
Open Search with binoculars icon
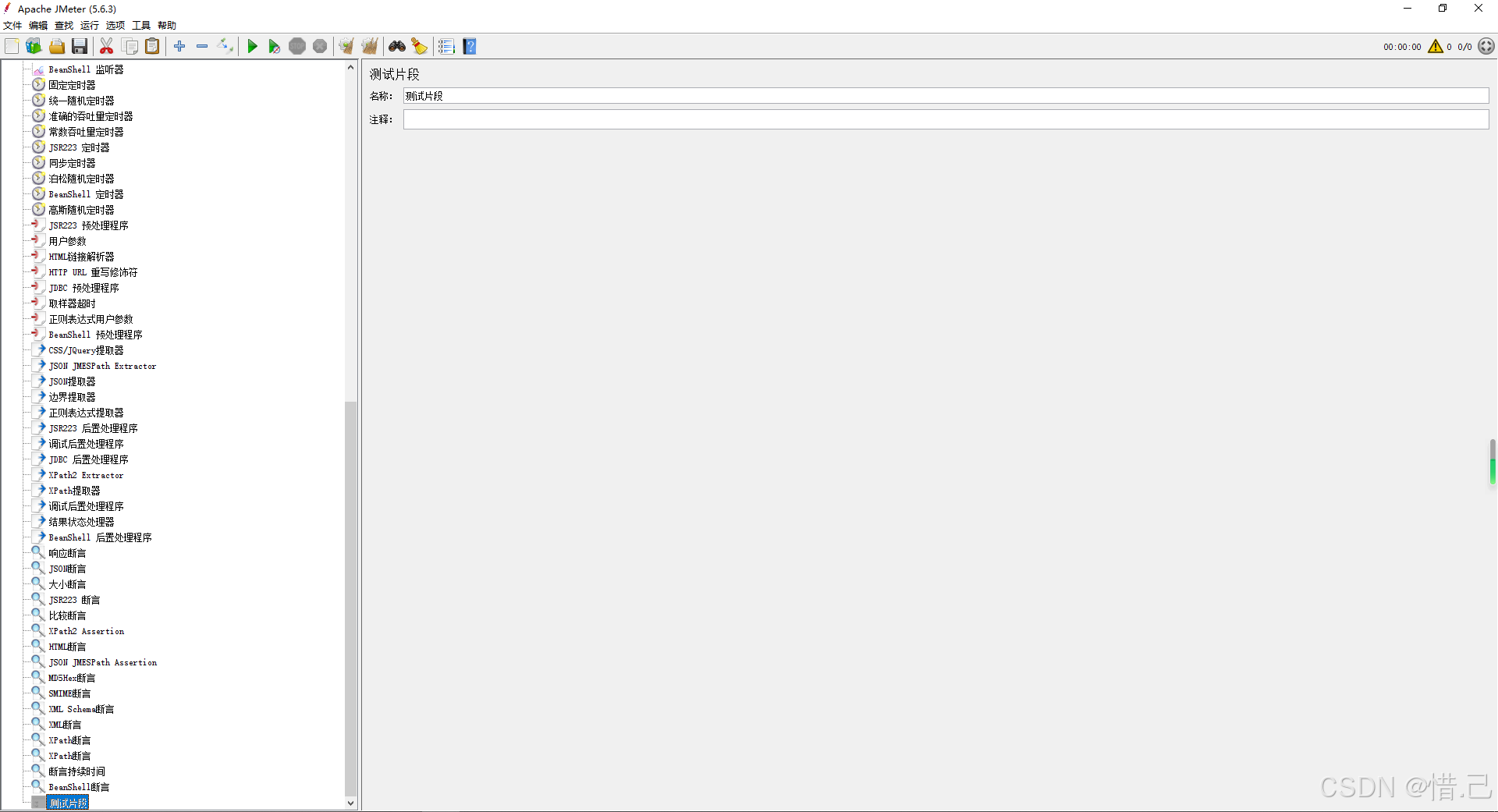(x=397, y=47)
